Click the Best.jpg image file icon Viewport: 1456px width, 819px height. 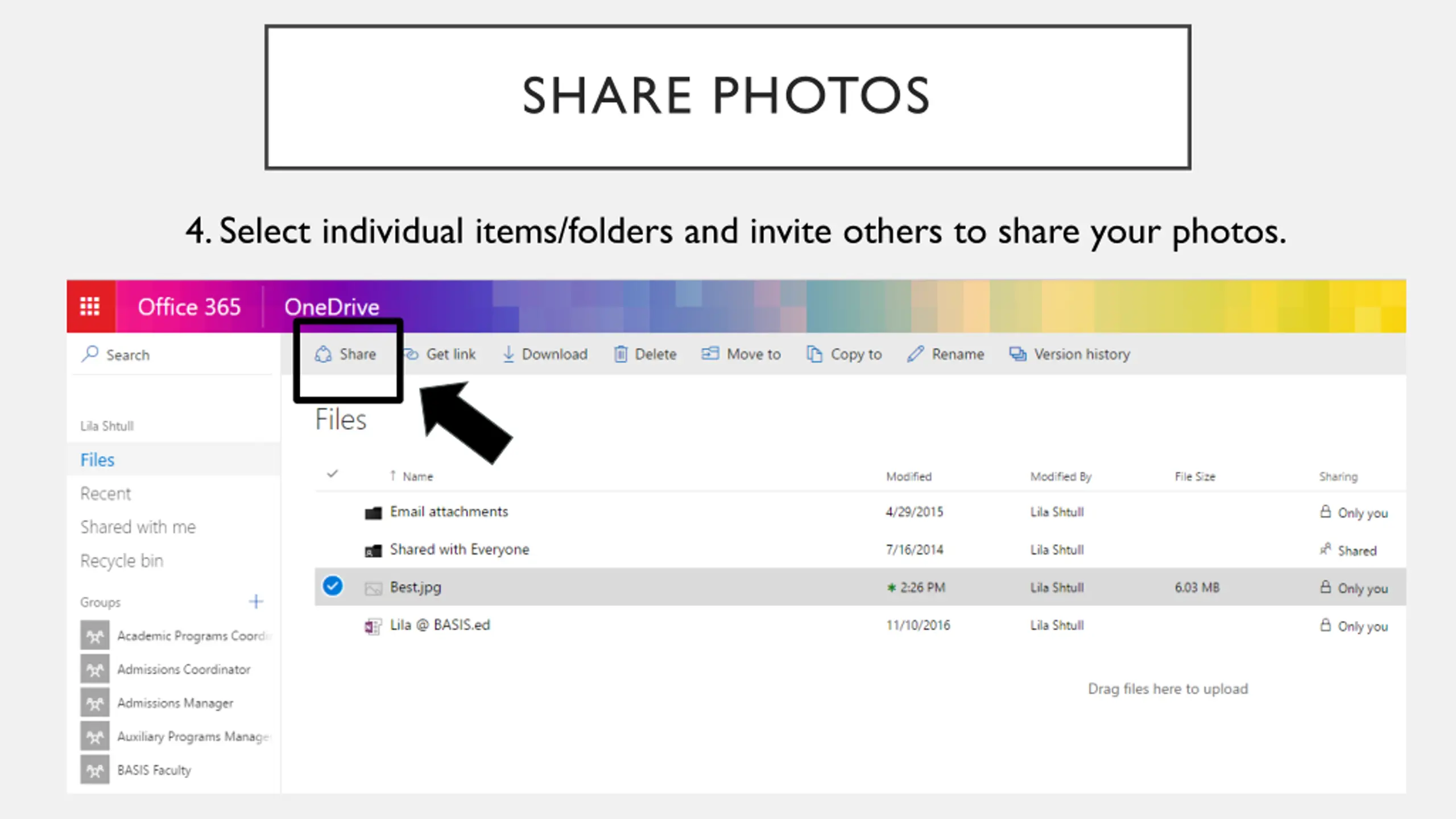[x=373, y=588]
